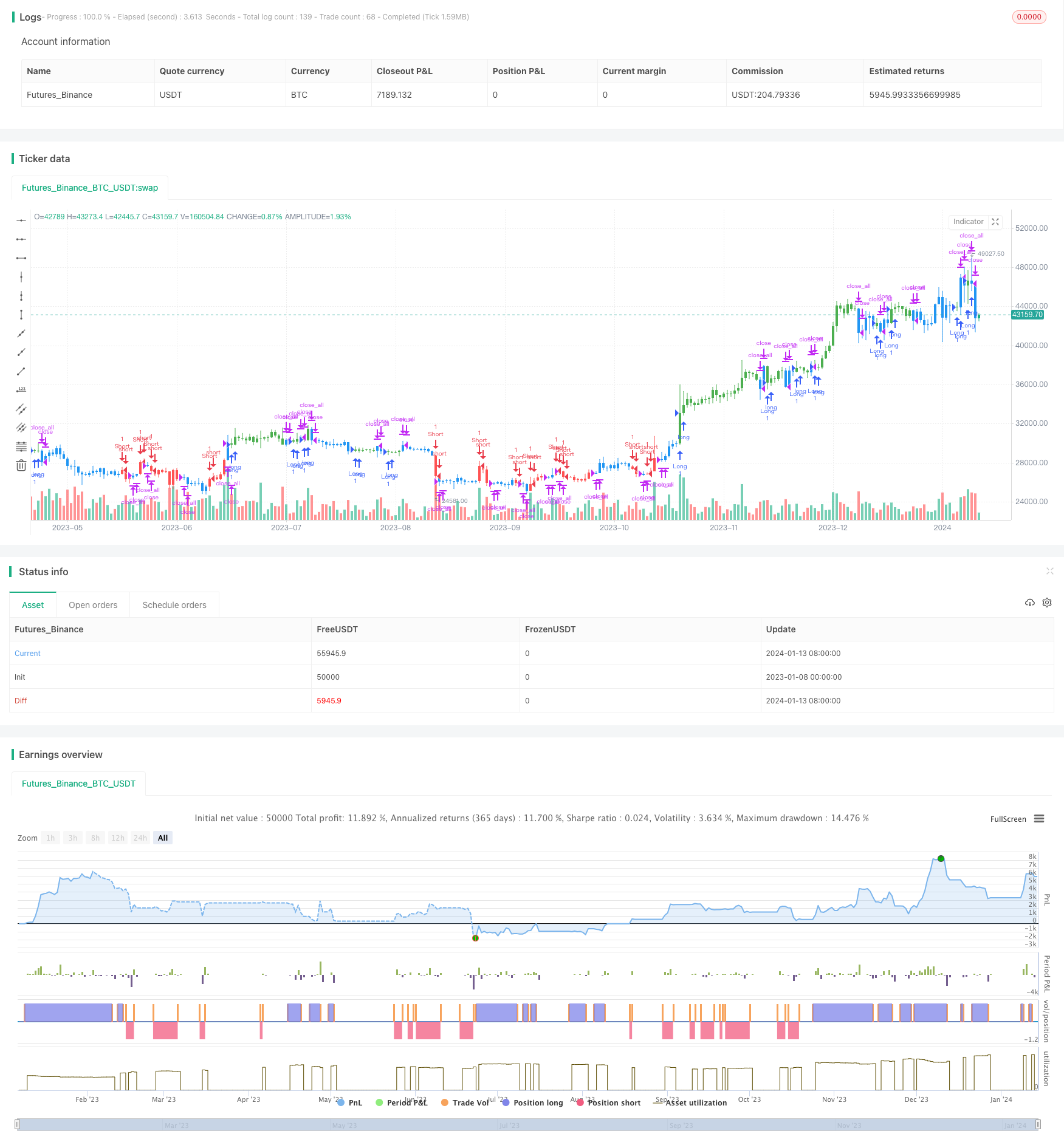Toggle the Period P&L legend series
The width and height of the screenshot is (1064, 1148).
tap(402, 1102)
